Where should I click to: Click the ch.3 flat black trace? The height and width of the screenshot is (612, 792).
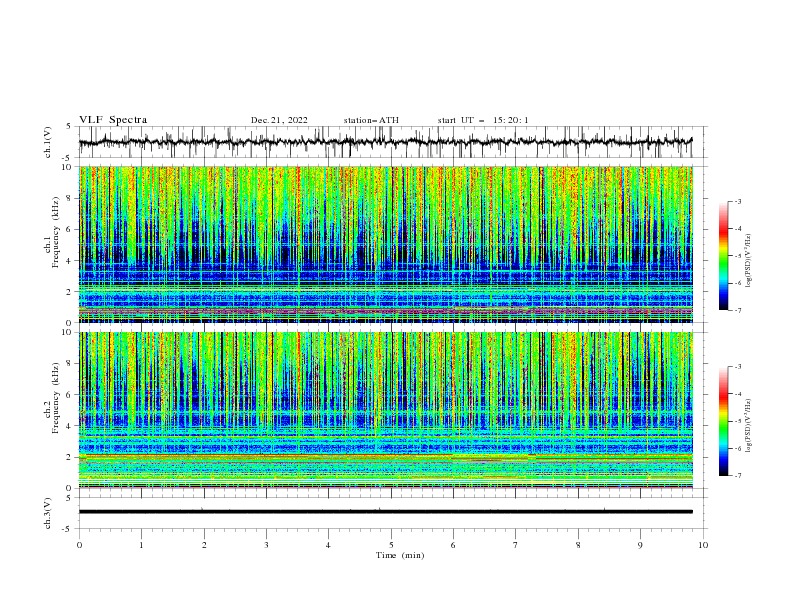pyautogui.click(x=385, y=512)
